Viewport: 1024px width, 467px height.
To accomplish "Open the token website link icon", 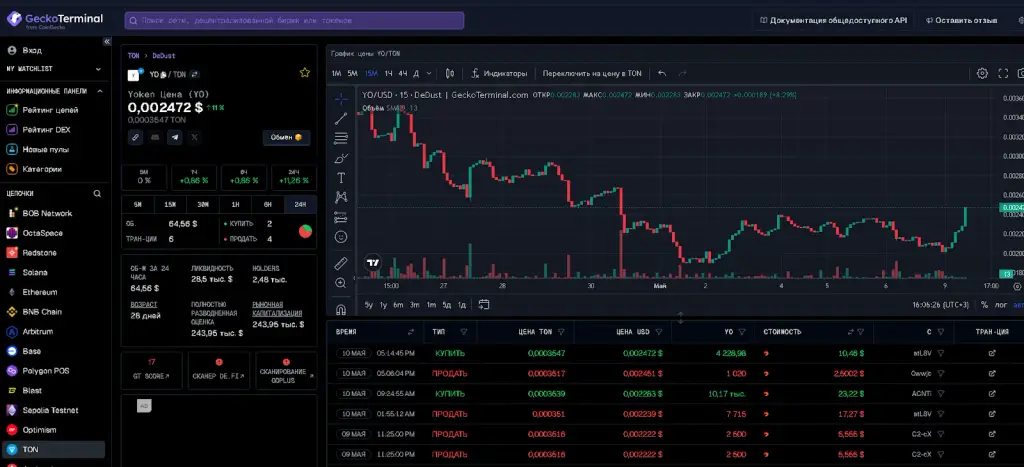I will [135, 137].
